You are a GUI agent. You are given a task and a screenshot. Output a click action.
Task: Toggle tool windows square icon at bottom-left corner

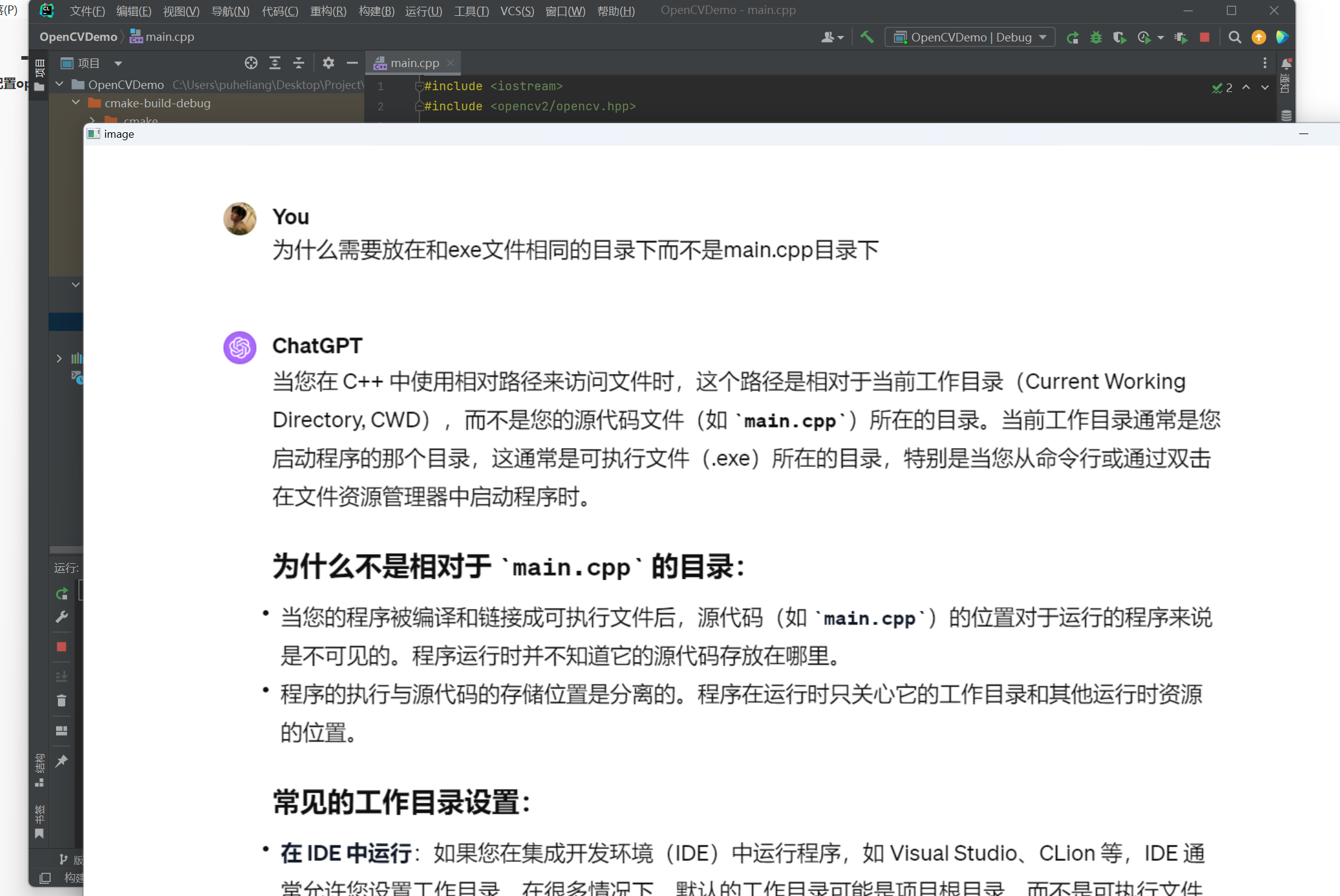point(45,878)
